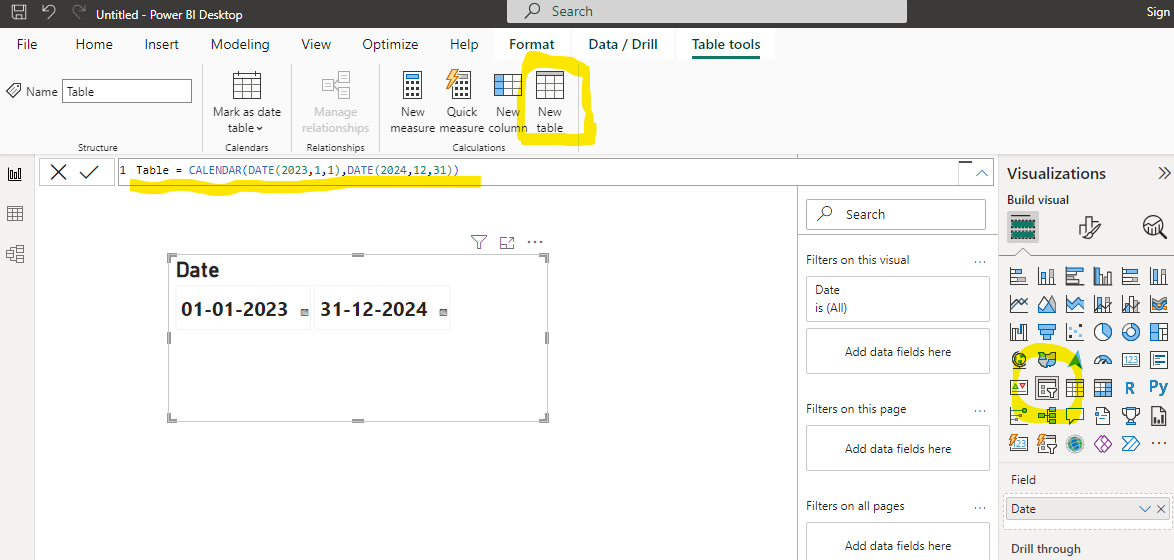Add a New column
This screenshot has width=1174, height=560.
[x=508, y=103]
